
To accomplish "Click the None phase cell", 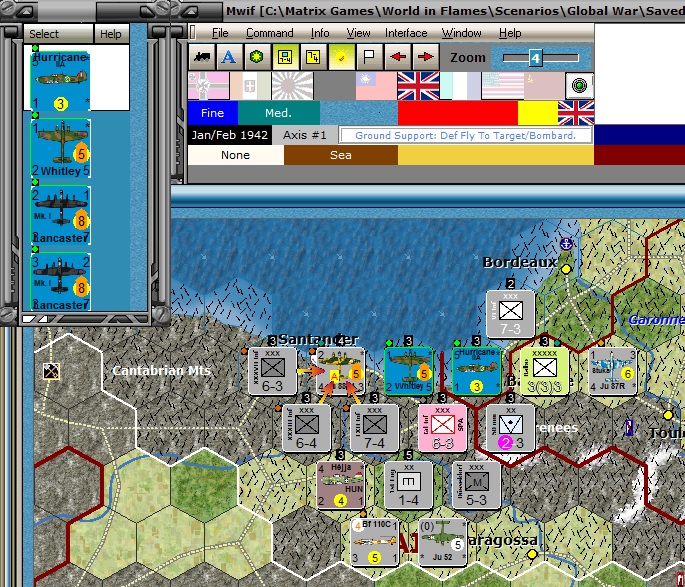I will [235, 155].
